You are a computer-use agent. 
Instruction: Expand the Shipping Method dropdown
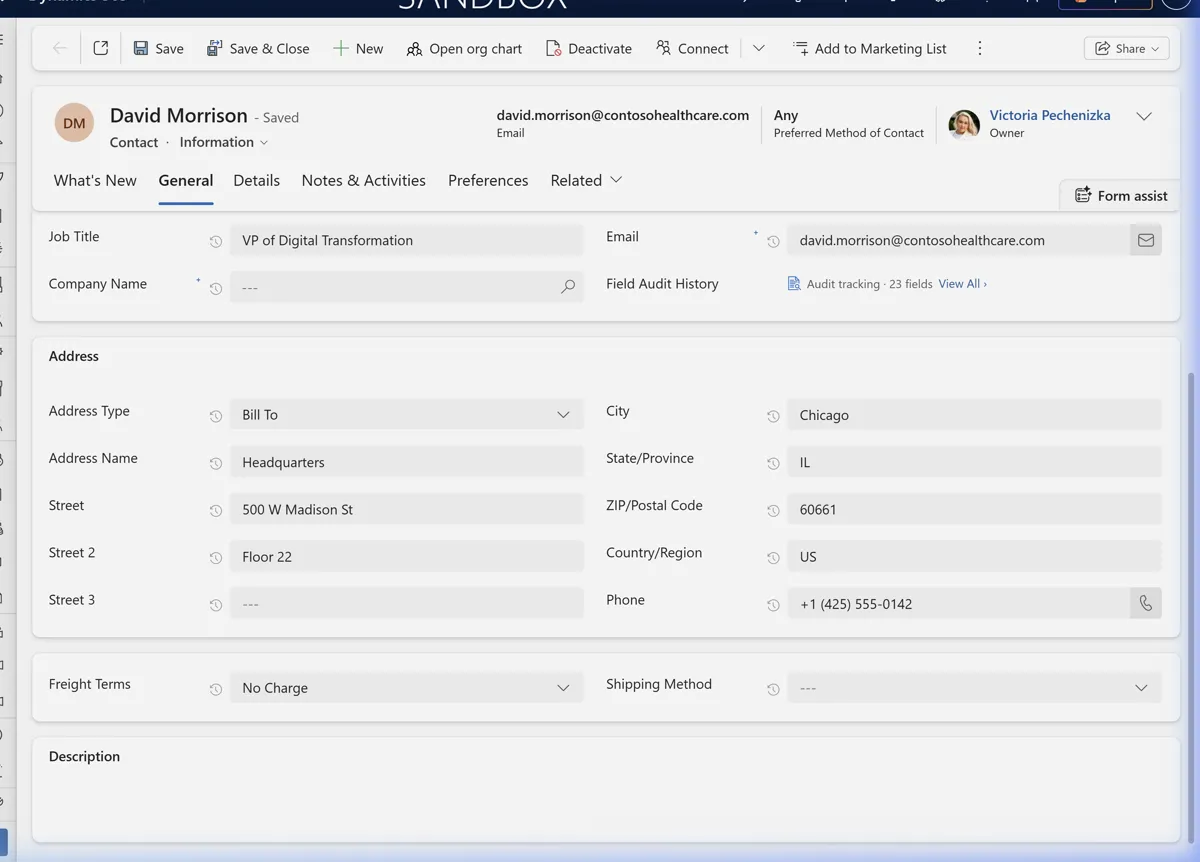pos(1141,688)
